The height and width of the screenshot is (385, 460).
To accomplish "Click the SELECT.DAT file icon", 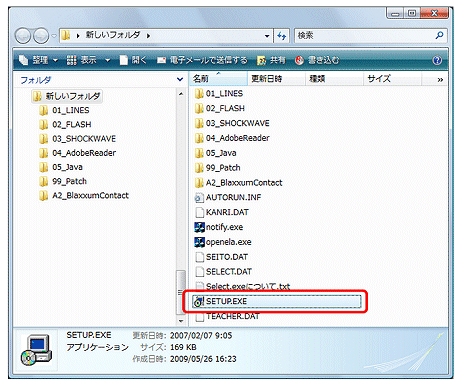I will (199, 272).
